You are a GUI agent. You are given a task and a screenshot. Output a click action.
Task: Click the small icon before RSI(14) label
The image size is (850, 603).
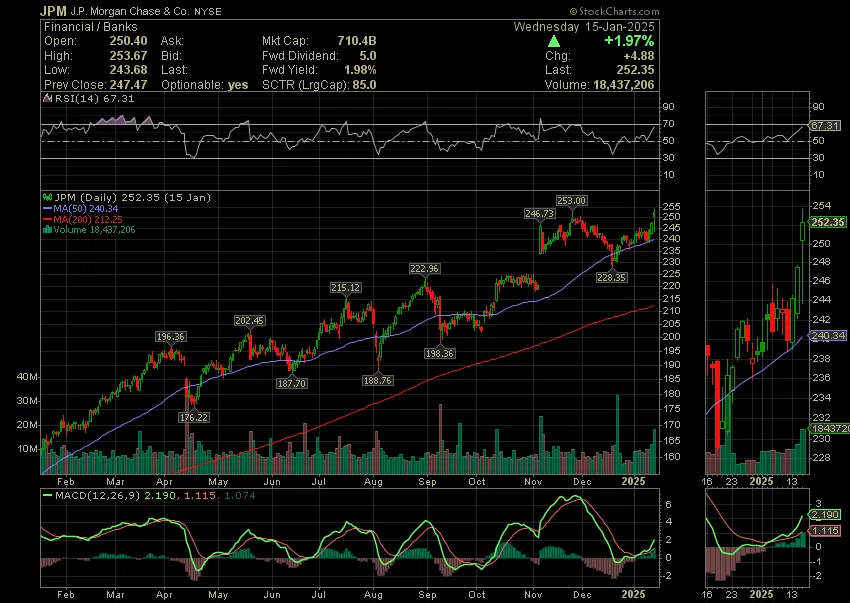47,99
